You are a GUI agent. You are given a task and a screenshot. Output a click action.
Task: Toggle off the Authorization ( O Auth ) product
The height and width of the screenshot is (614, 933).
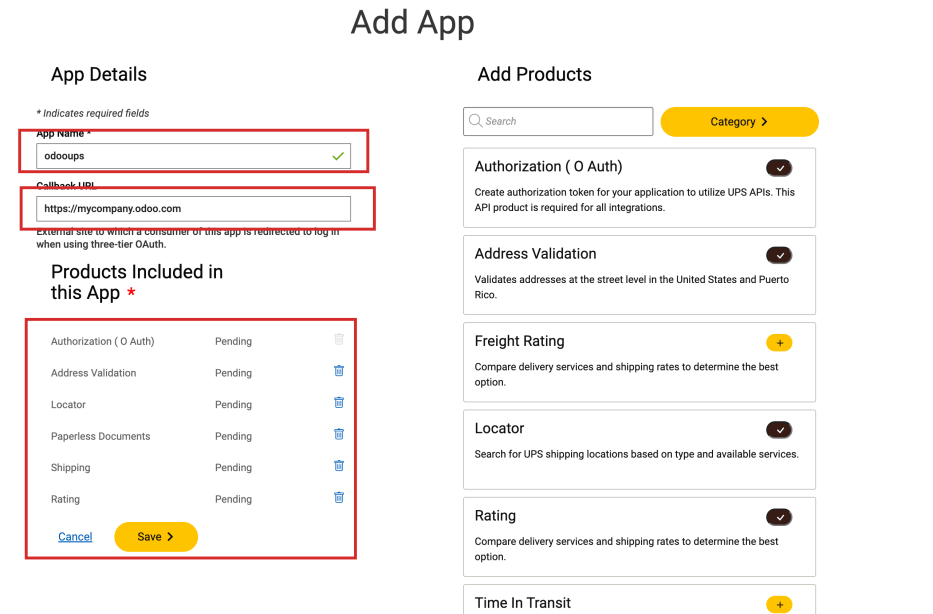click(779, 167)
